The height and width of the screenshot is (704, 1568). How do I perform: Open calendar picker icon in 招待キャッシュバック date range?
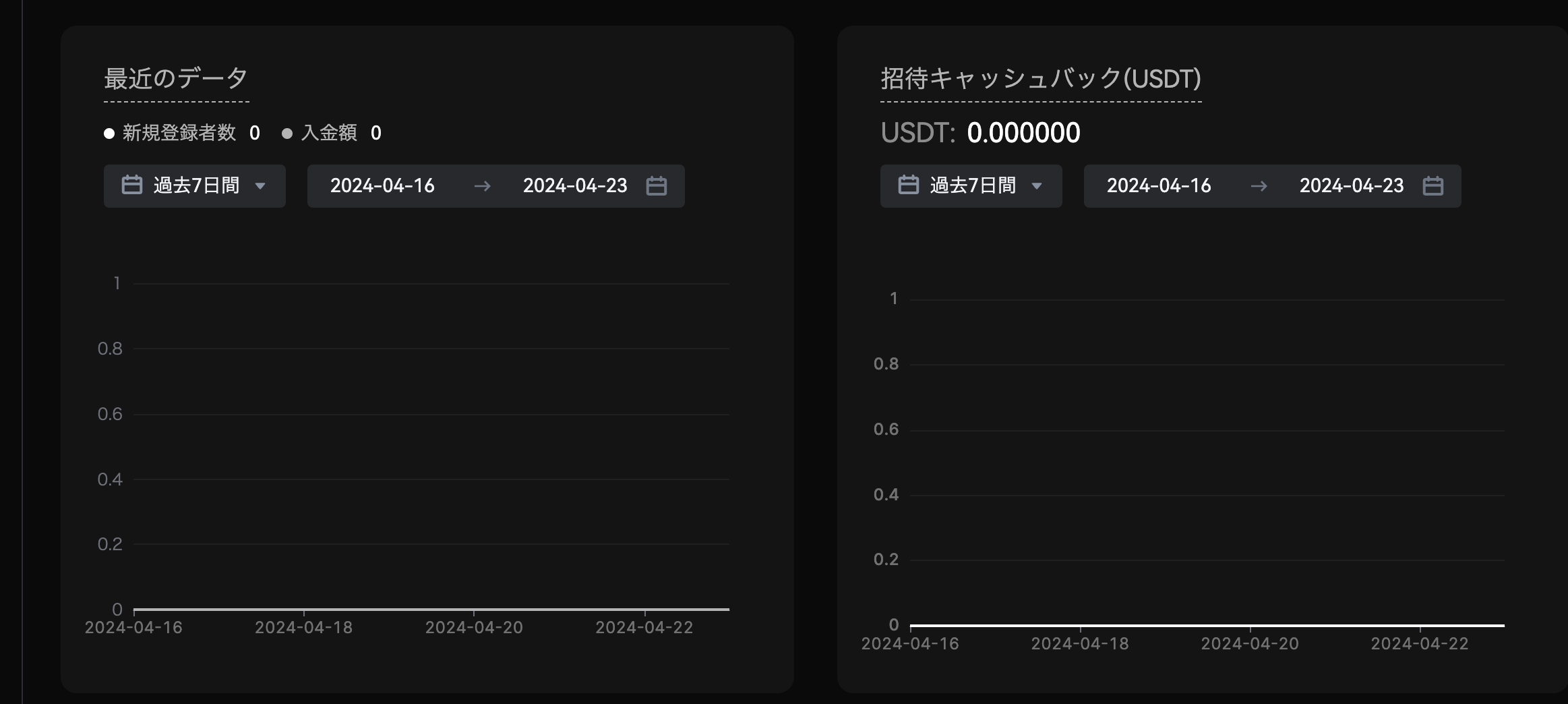1433,186
